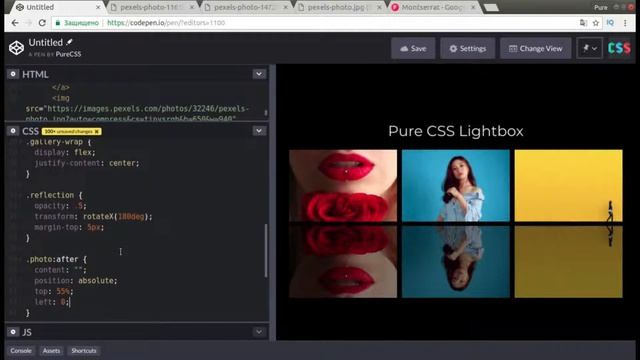Image resolution: width=640 pixels, height=360 pixels.
Task: Click the 'display: flex;' code line
Action: click(x=64, y=152)
